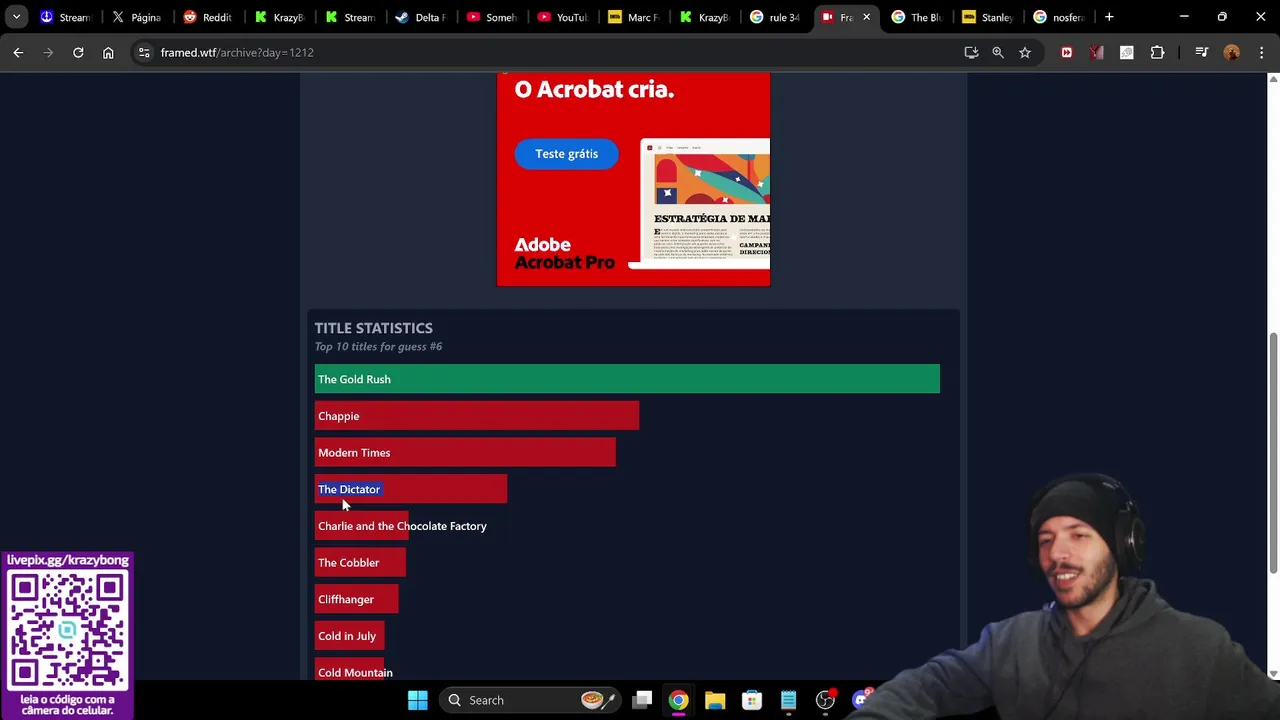Open the Notepad taskbar icon
Viewport: 1280px width, 720px height.
click(x=788, y=700)
